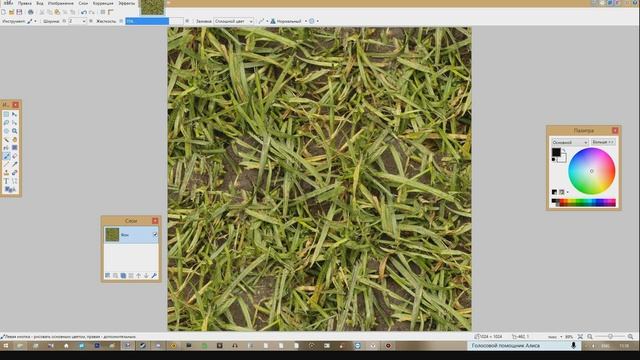Screen dimensions: 640x360
Task: Click the zoom slider in status bar
Action: tap(610, 337)
